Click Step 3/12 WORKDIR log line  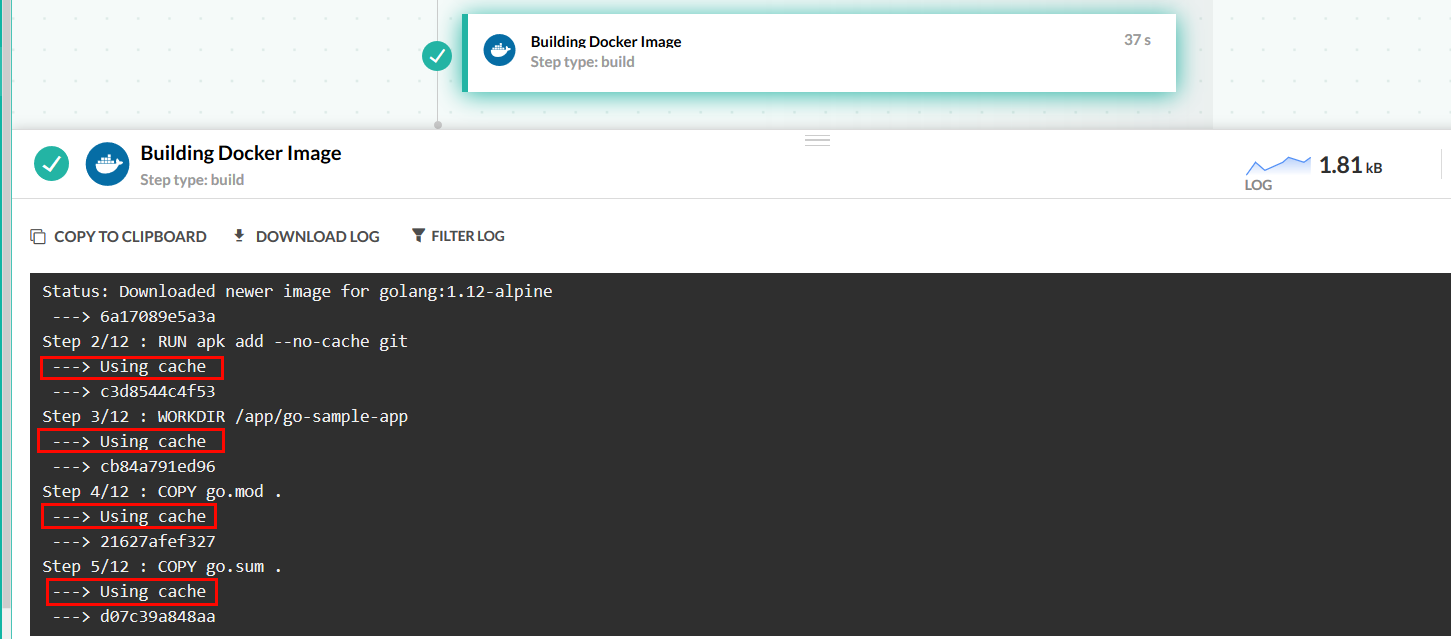225,416
